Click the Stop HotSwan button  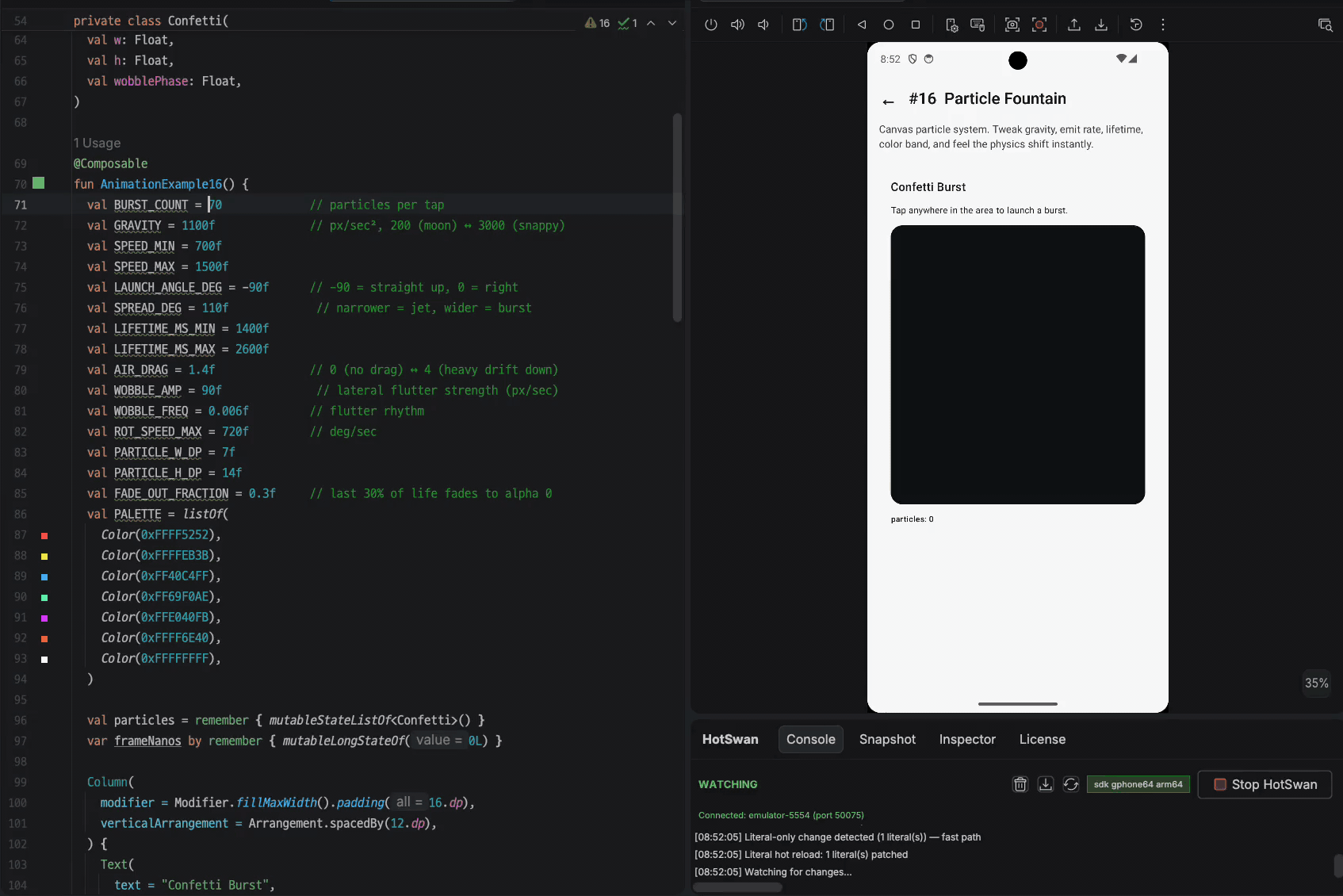1265,784
